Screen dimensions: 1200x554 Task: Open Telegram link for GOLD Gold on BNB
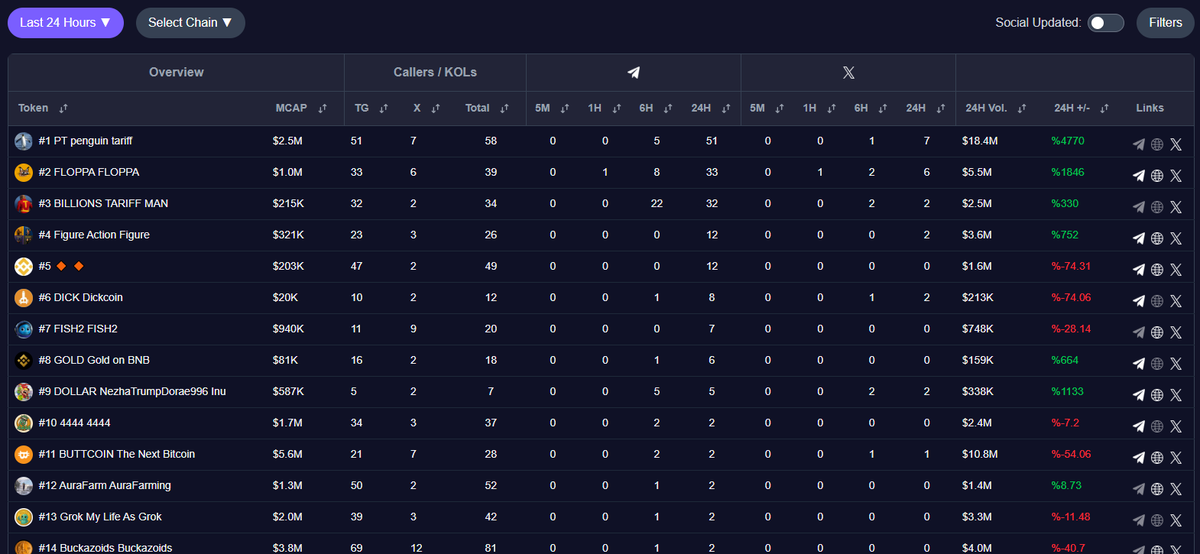[x=1138, y=363]
